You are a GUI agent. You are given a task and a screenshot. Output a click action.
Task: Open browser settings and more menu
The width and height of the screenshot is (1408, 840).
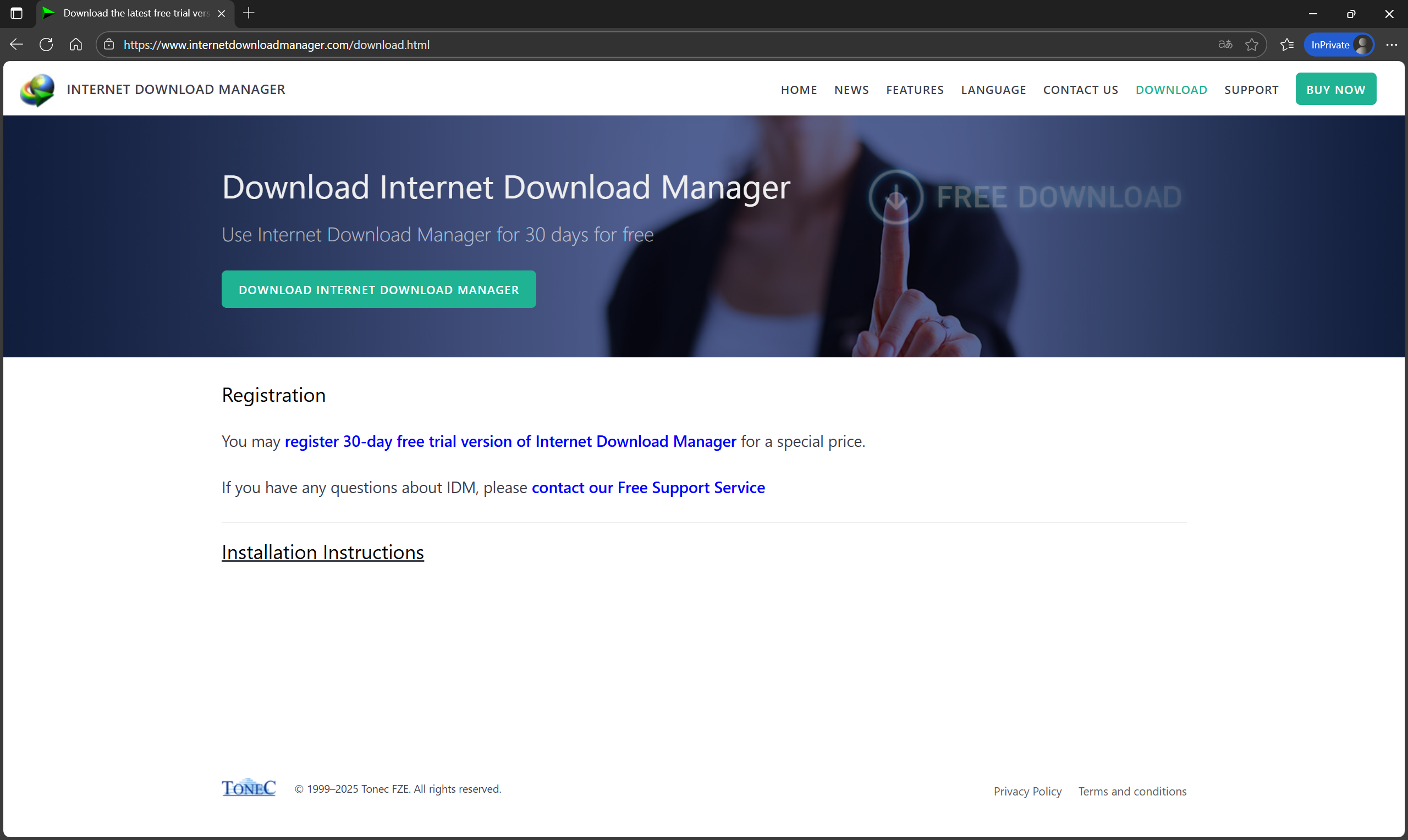coord(1391,45)
